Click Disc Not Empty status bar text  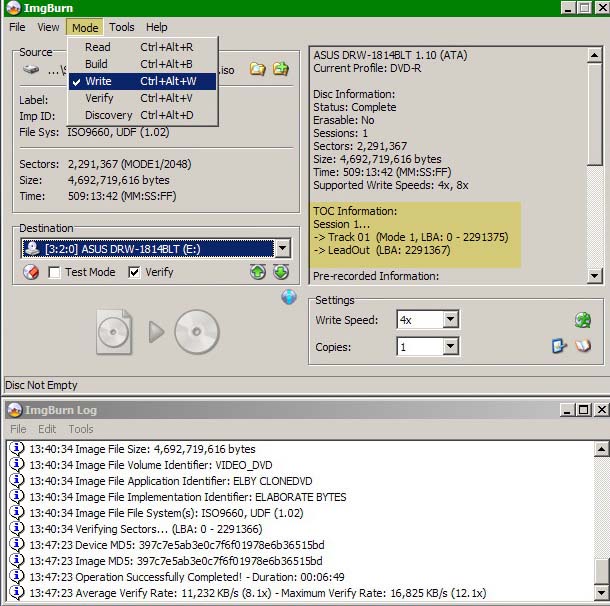coord(41,385)
